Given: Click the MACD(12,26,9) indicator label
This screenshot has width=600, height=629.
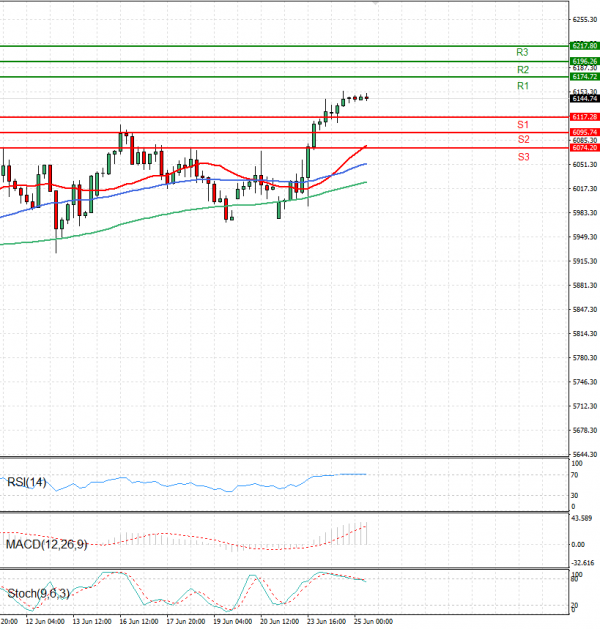Looking at the screenshot, I should [47, 545].
